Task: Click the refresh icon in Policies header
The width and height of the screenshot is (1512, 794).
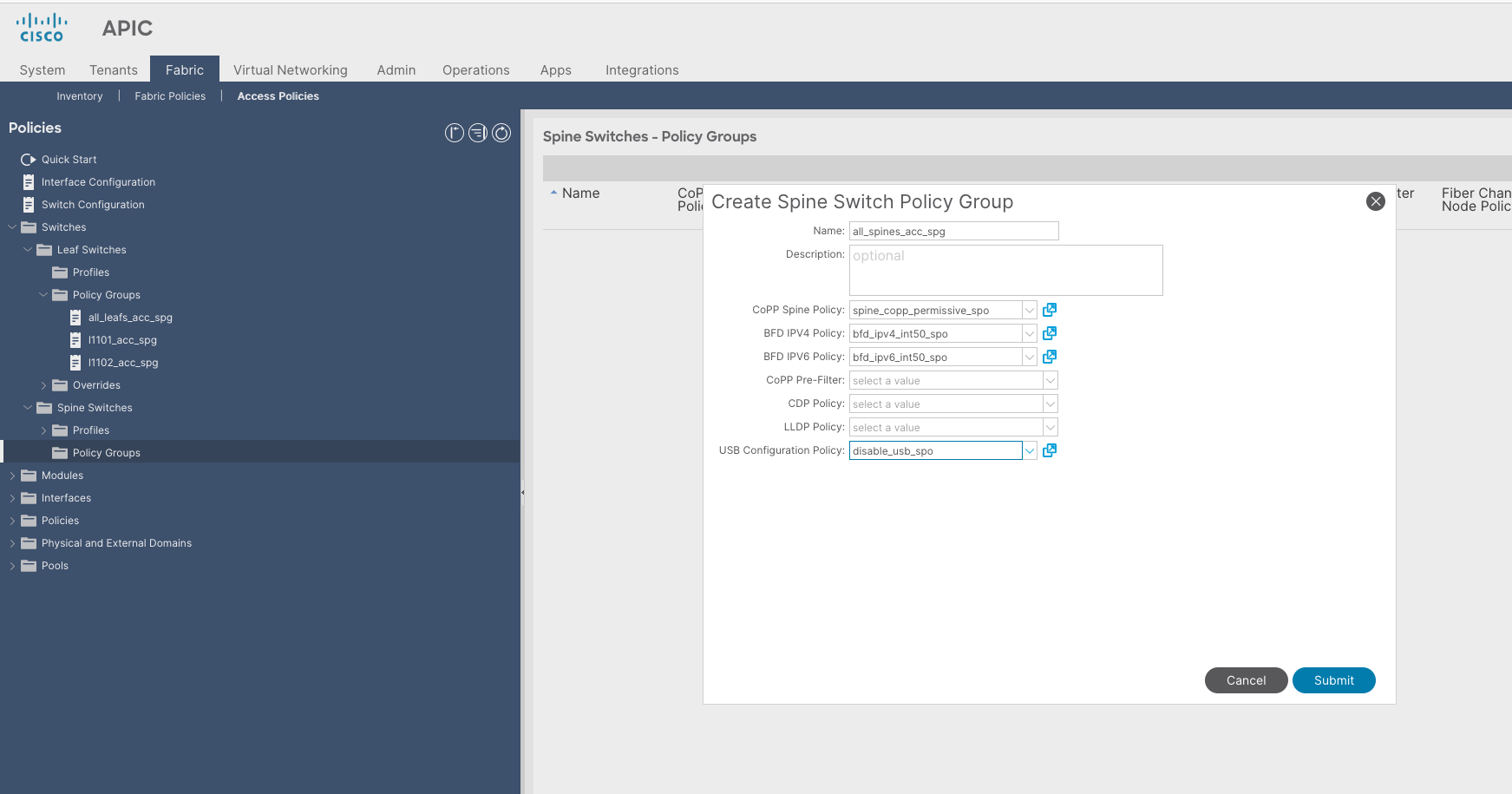Action: point(501,133)
